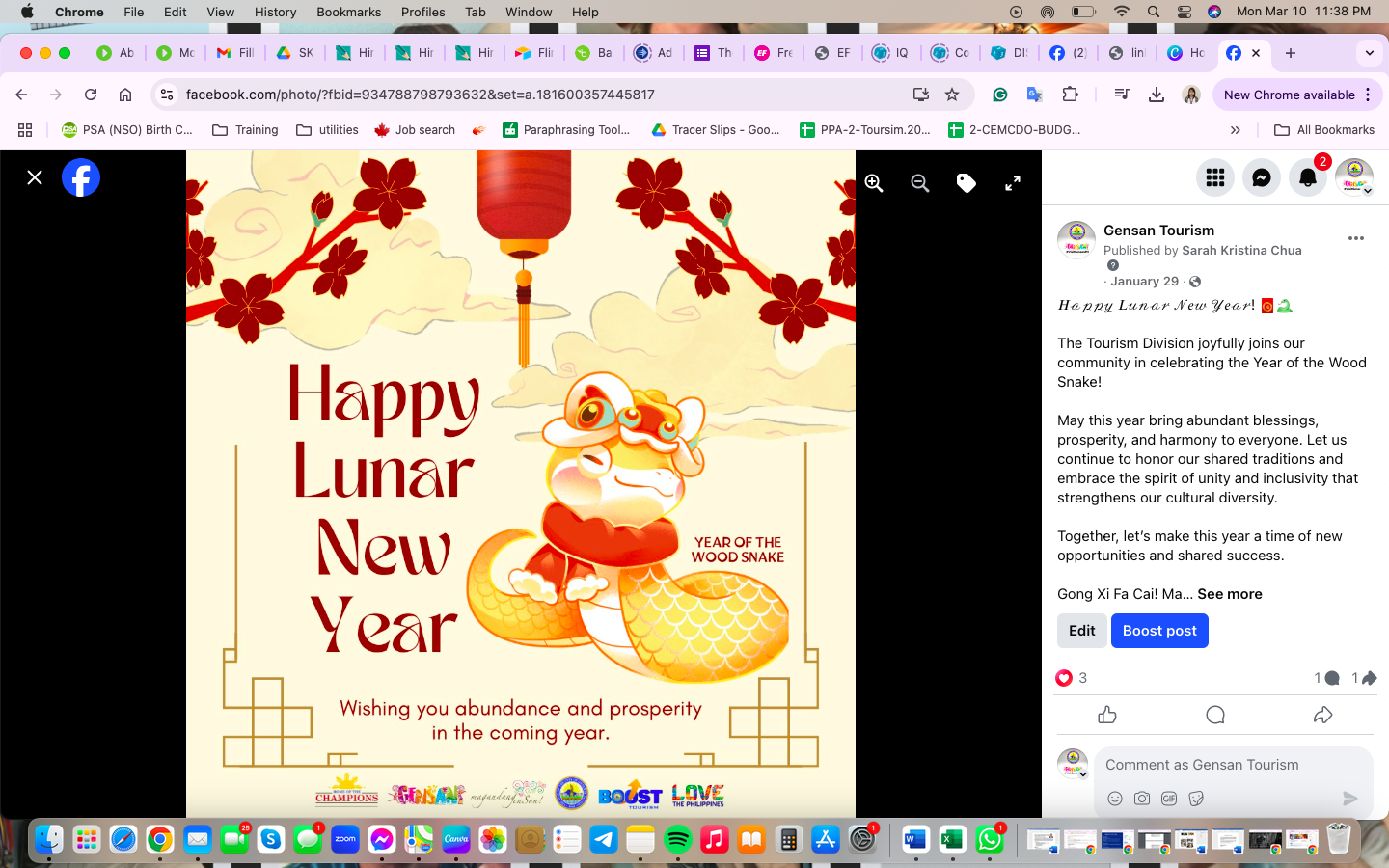Send the comment with the arrow
Screen dimensions: 1389x868
click(x=1350, y=799)
